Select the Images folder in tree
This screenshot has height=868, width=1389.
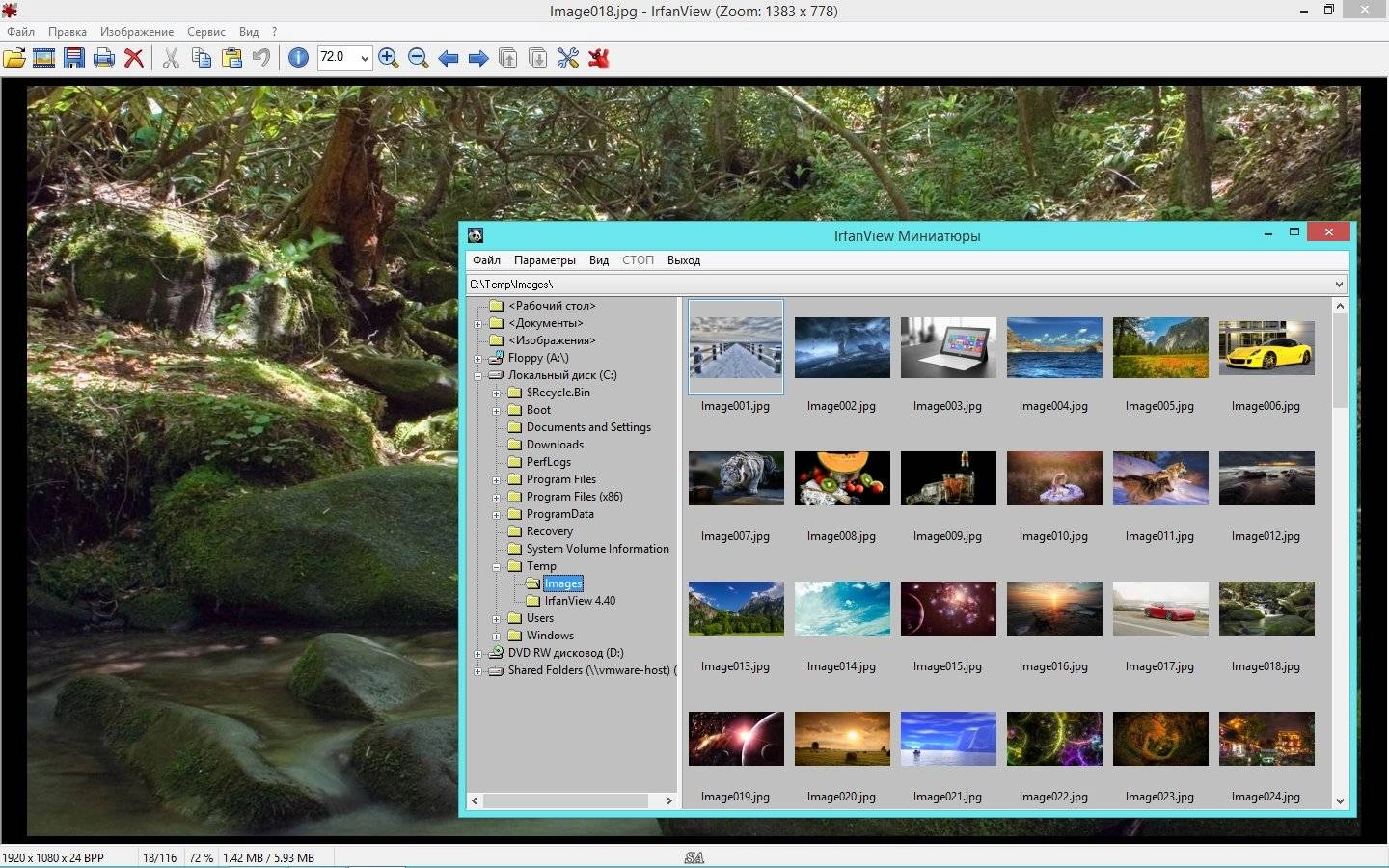click(562, 583)
